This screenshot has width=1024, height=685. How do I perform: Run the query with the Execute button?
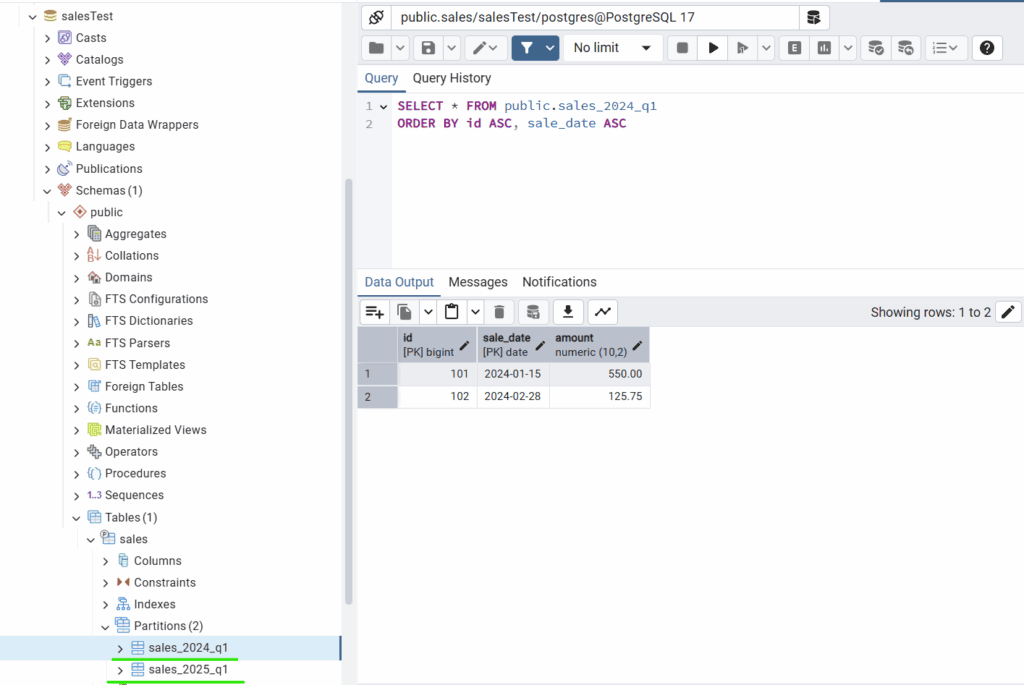click(713, 47)
